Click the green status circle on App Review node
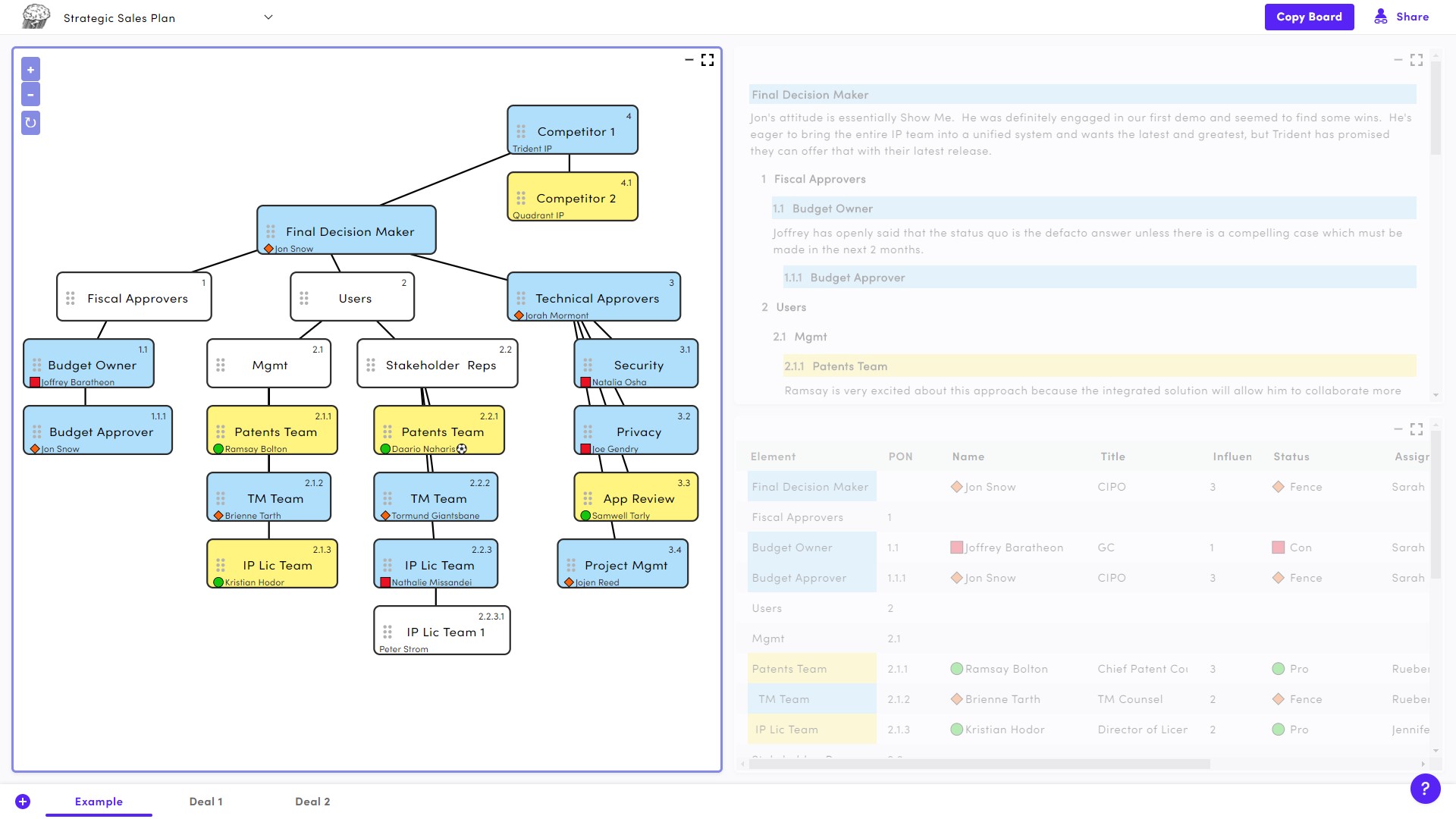 click(x=585, y=516)
